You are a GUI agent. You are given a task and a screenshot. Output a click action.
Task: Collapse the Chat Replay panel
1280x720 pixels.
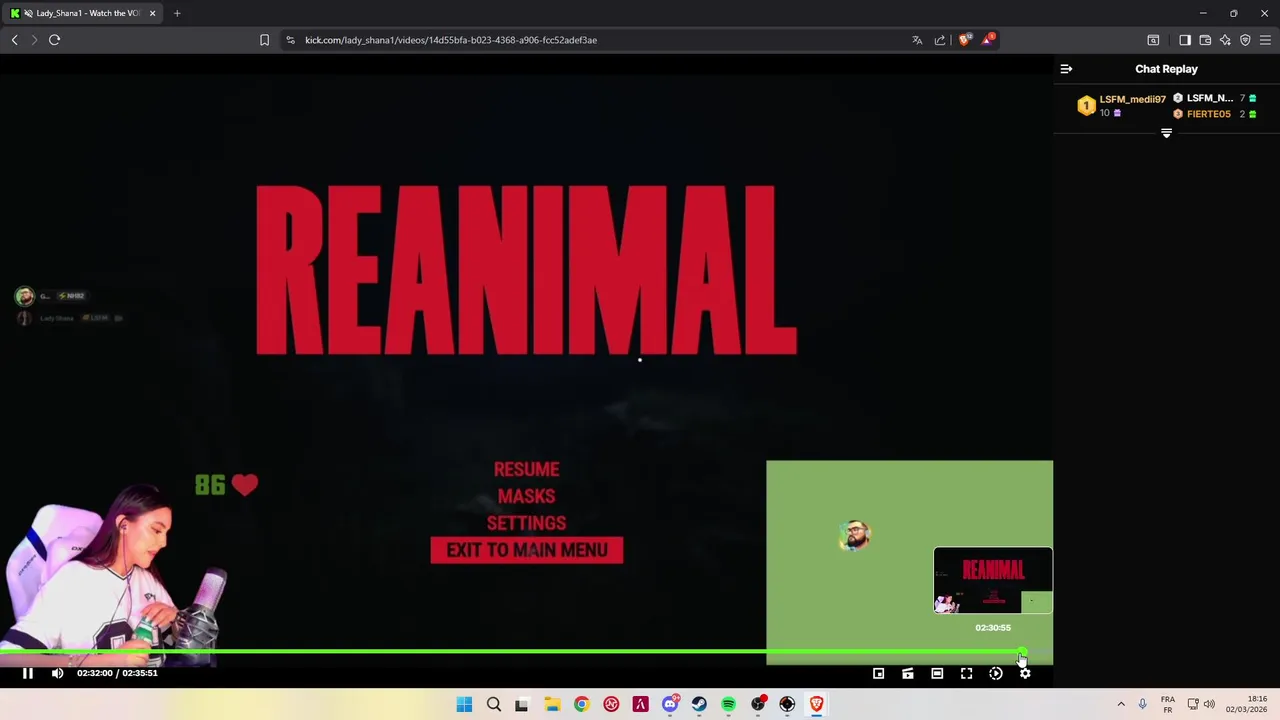point(1066,69)
